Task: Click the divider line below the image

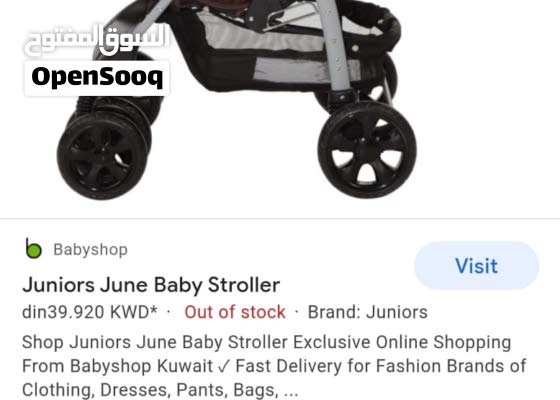Action: 280,218
